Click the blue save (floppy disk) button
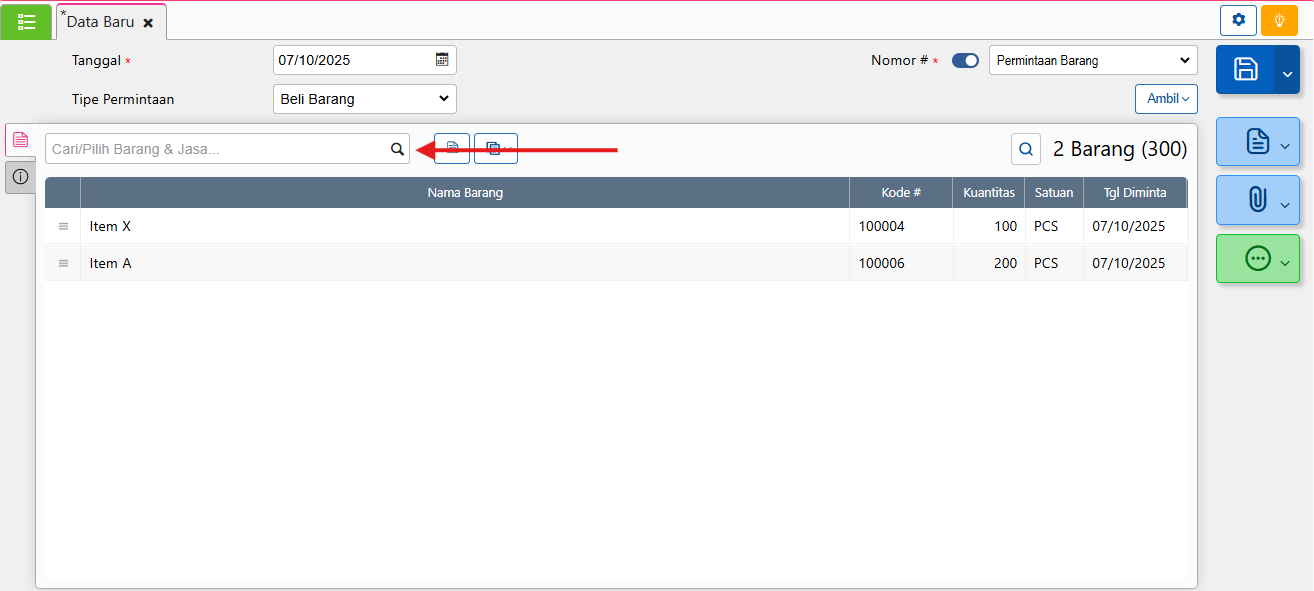The height and width of the screenshot is (591, 1314). (x=1245, y=69)
